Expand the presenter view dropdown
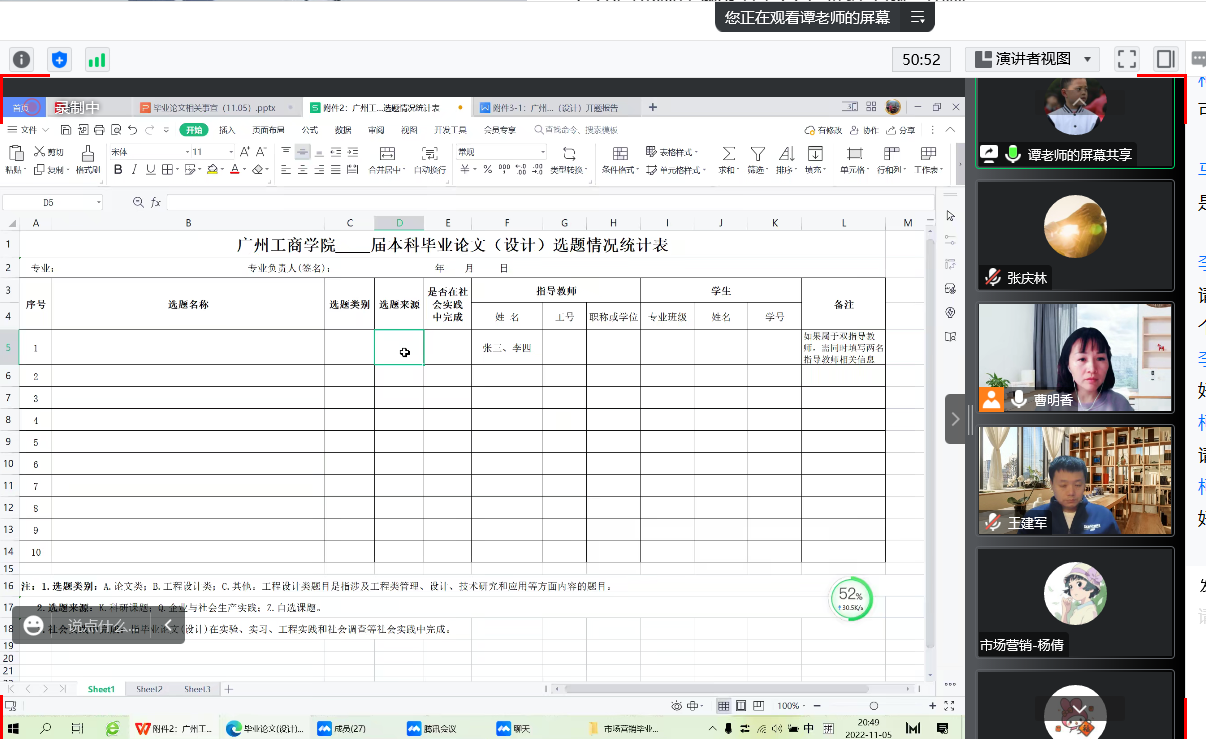The width and height of the screenshot is (1206, 739). 1088,59
